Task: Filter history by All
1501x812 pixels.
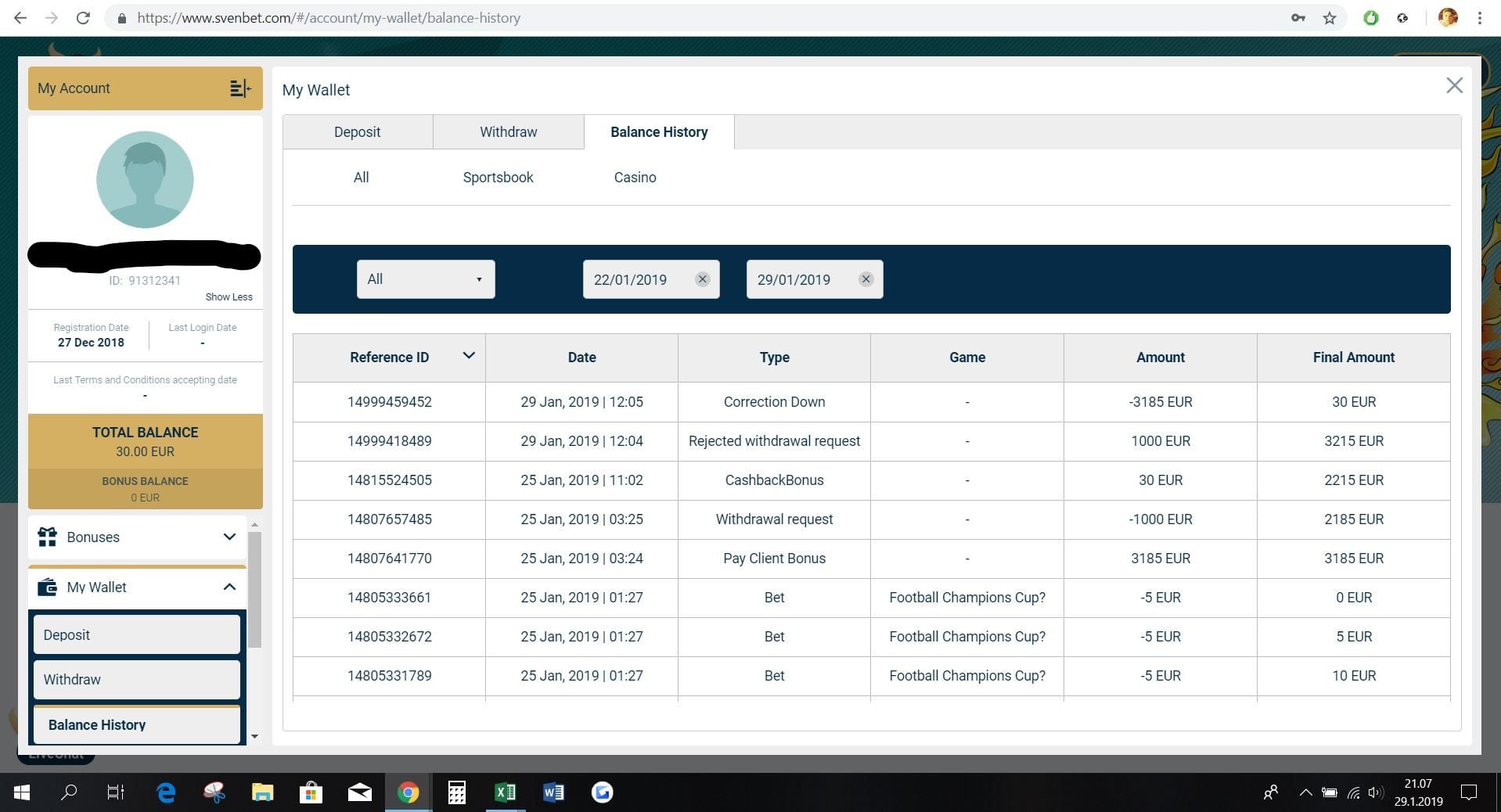Action: [x=361, y=178]
